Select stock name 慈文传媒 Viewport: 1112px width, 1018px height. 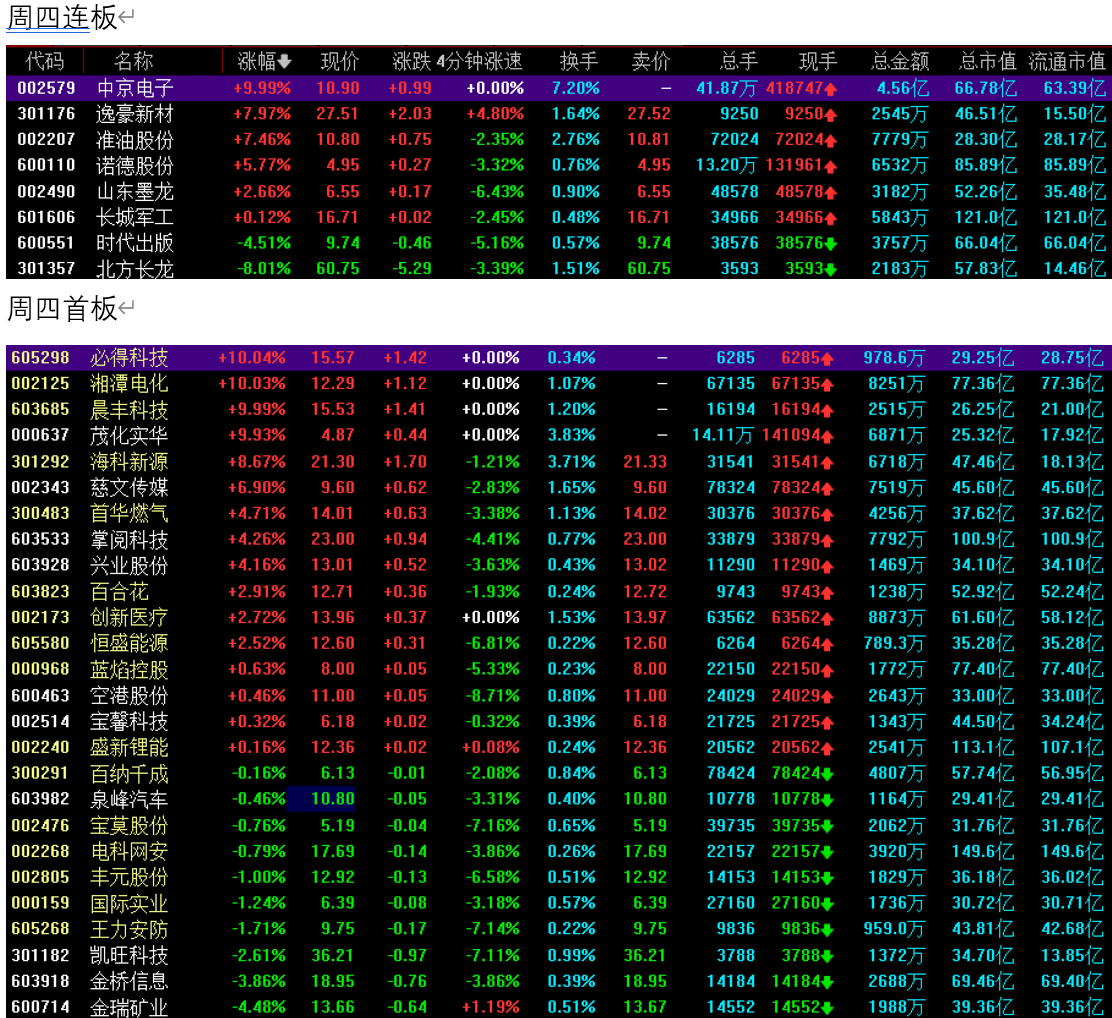click(x=129, y=487)
